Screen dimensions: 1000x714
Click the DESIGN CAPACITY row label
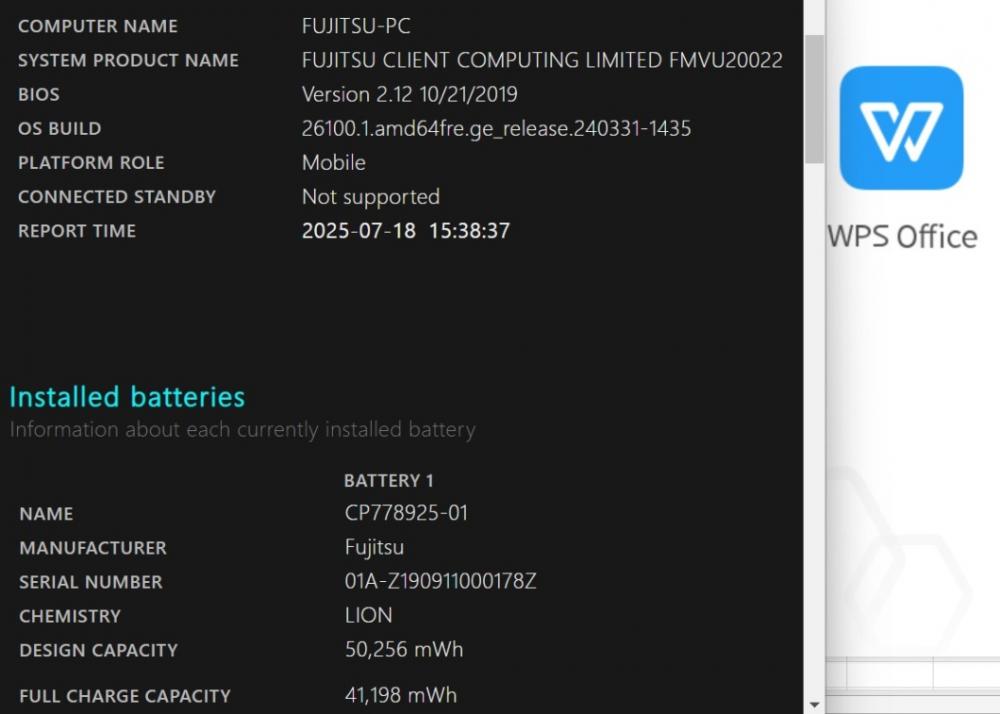point(98,650)
